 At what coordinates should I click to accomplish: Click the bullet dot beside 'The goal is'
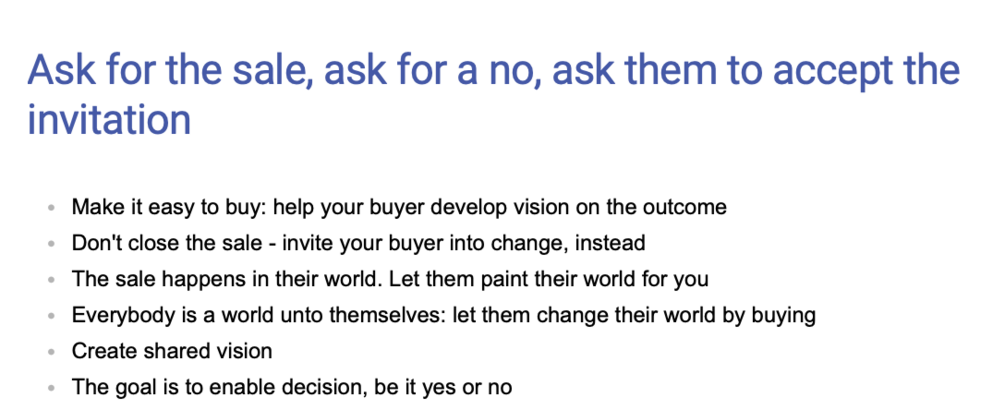coord(51,387)
